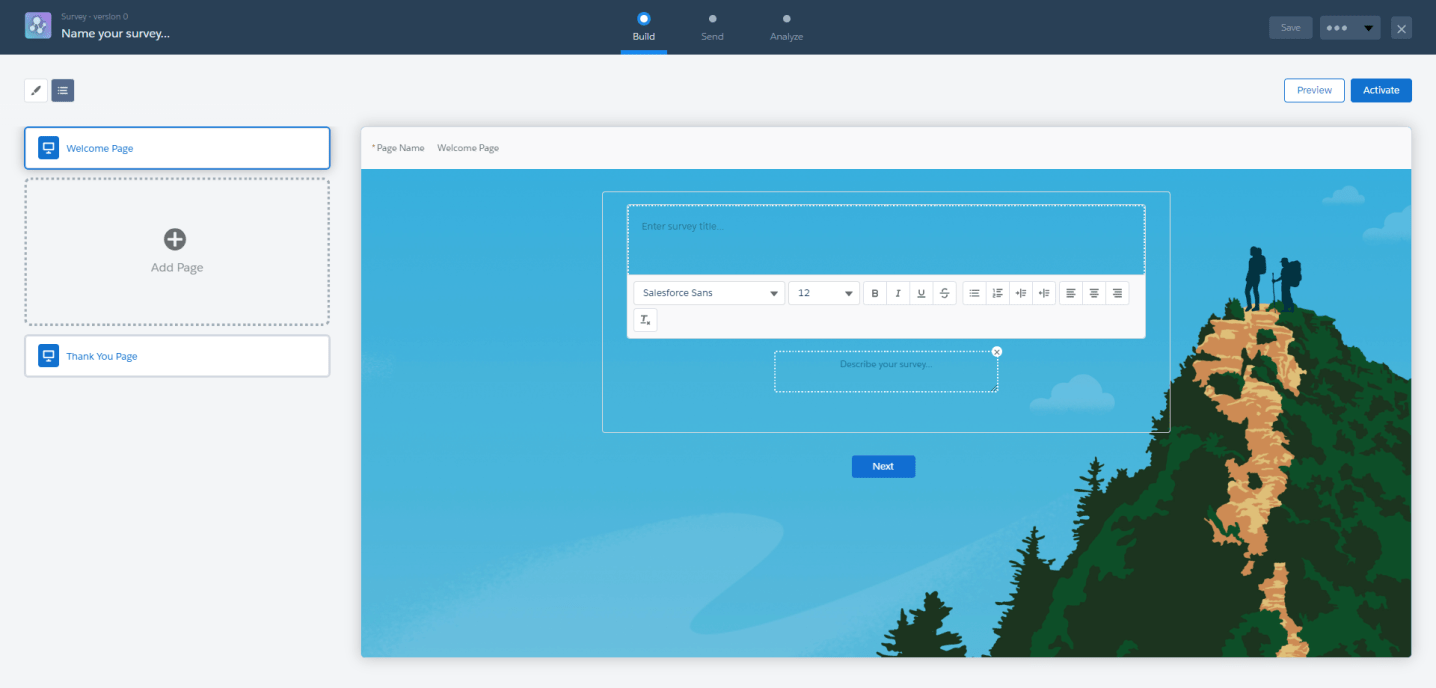Toggle strikethrough formatting
The width and height of the screenshot is (1436, 688).
[x=945, y=293]
